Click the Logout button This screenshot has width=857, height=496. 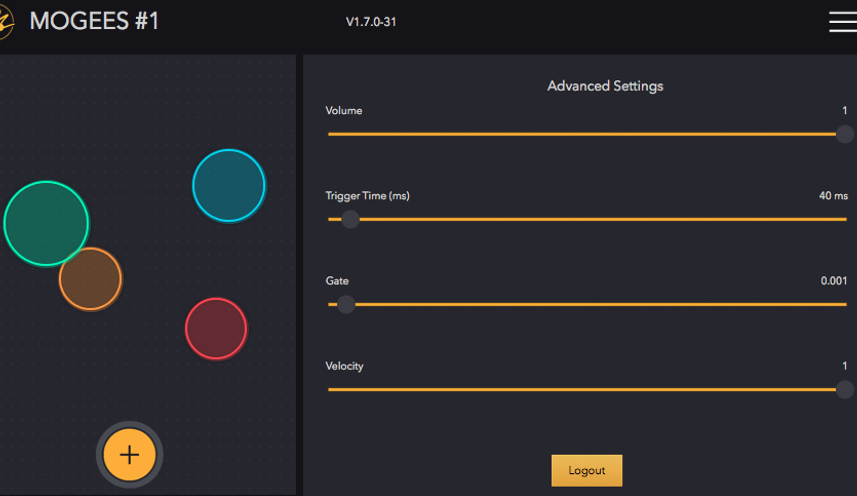[x=586, y=470]
